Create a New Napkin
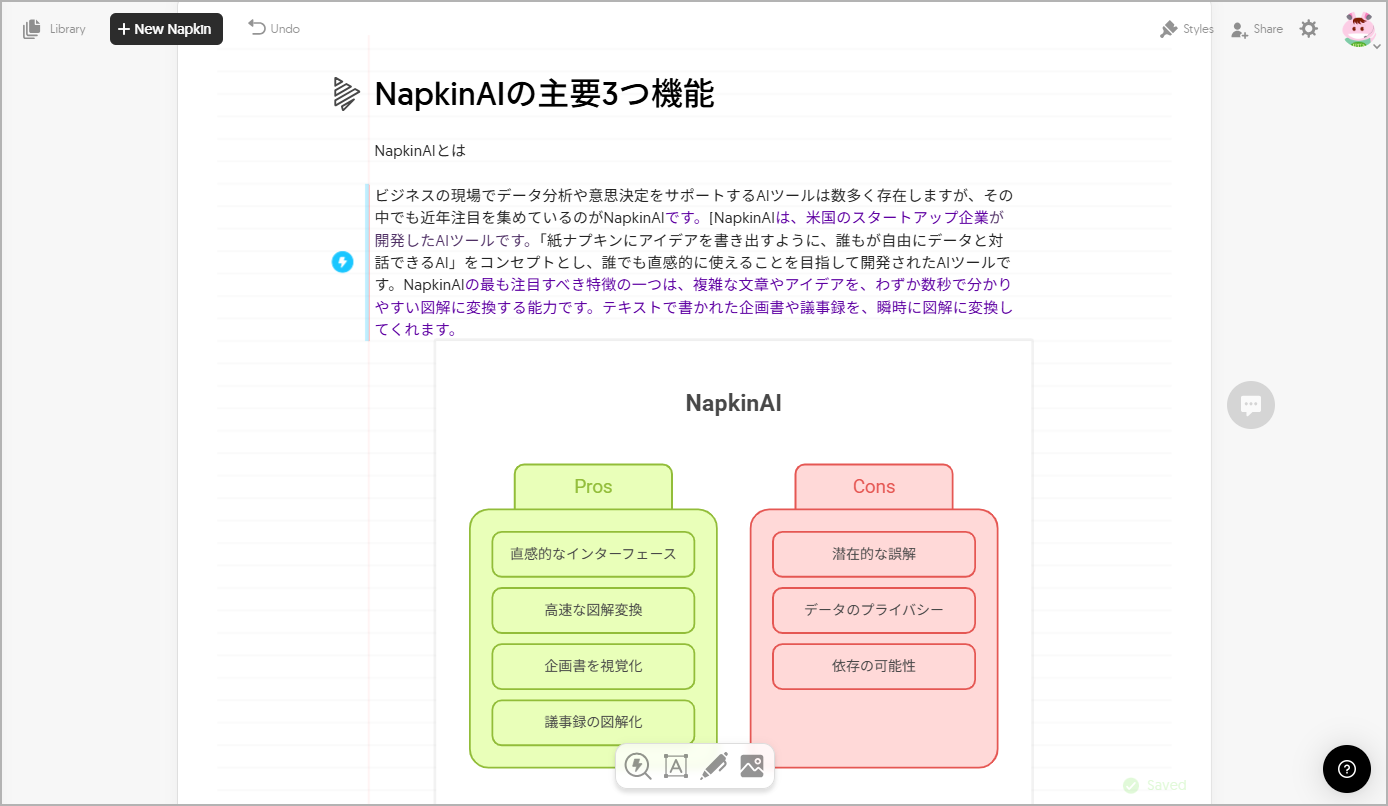 (x=166, y=29)
